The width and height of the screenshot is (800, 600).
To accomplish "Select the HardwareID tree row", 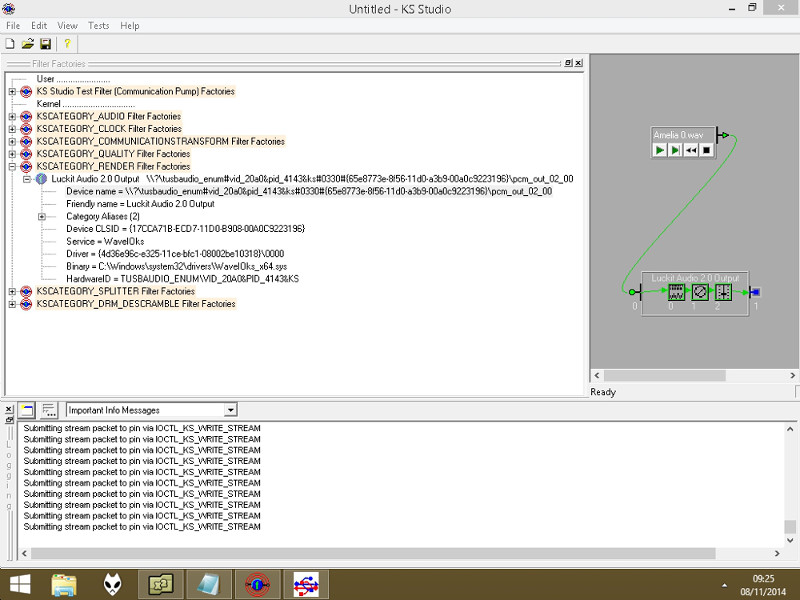I will coord(183,279).
